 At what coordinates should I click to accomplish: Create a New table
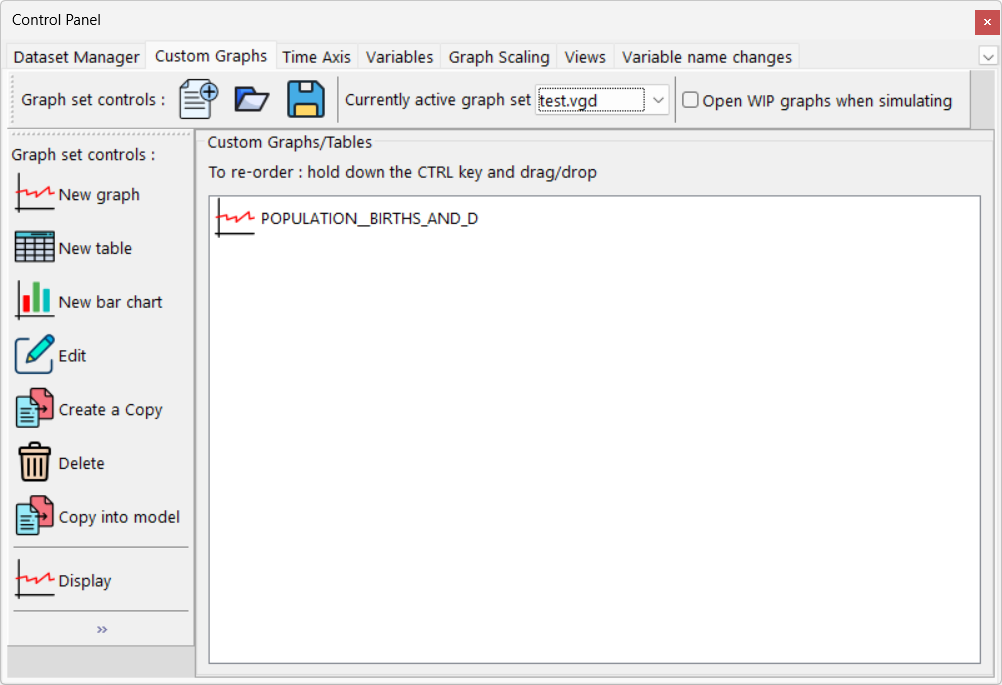tap(74, 248)
